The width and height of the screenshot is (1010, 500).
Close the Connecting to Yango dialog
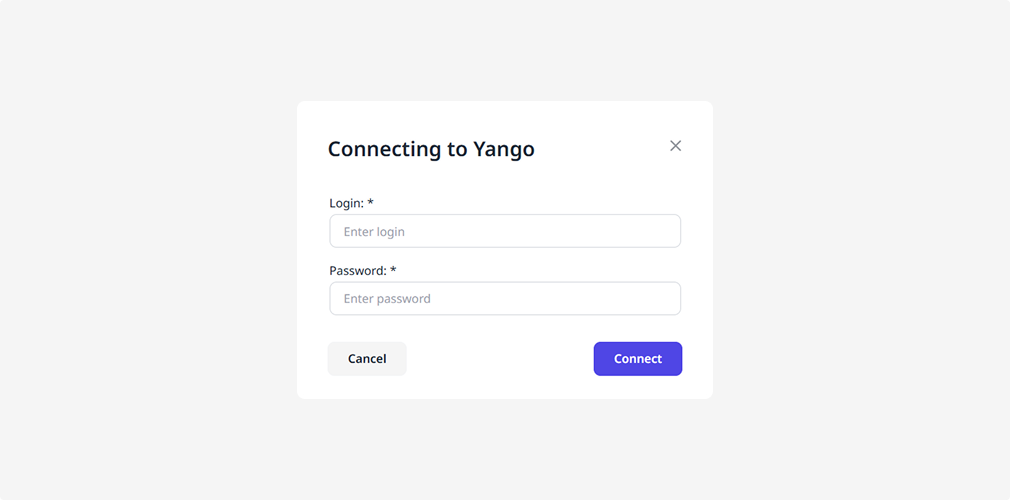pos(675,146)
